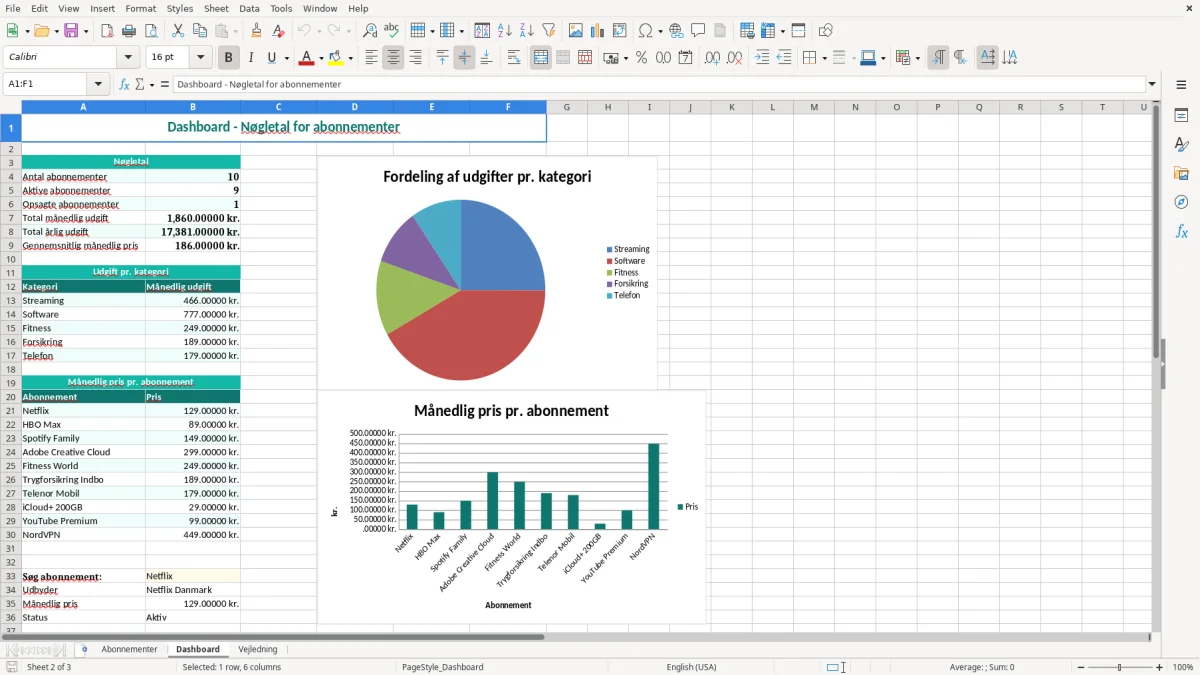
Task: Open the sidebar Gallery panel
Action: [1181, 173]
